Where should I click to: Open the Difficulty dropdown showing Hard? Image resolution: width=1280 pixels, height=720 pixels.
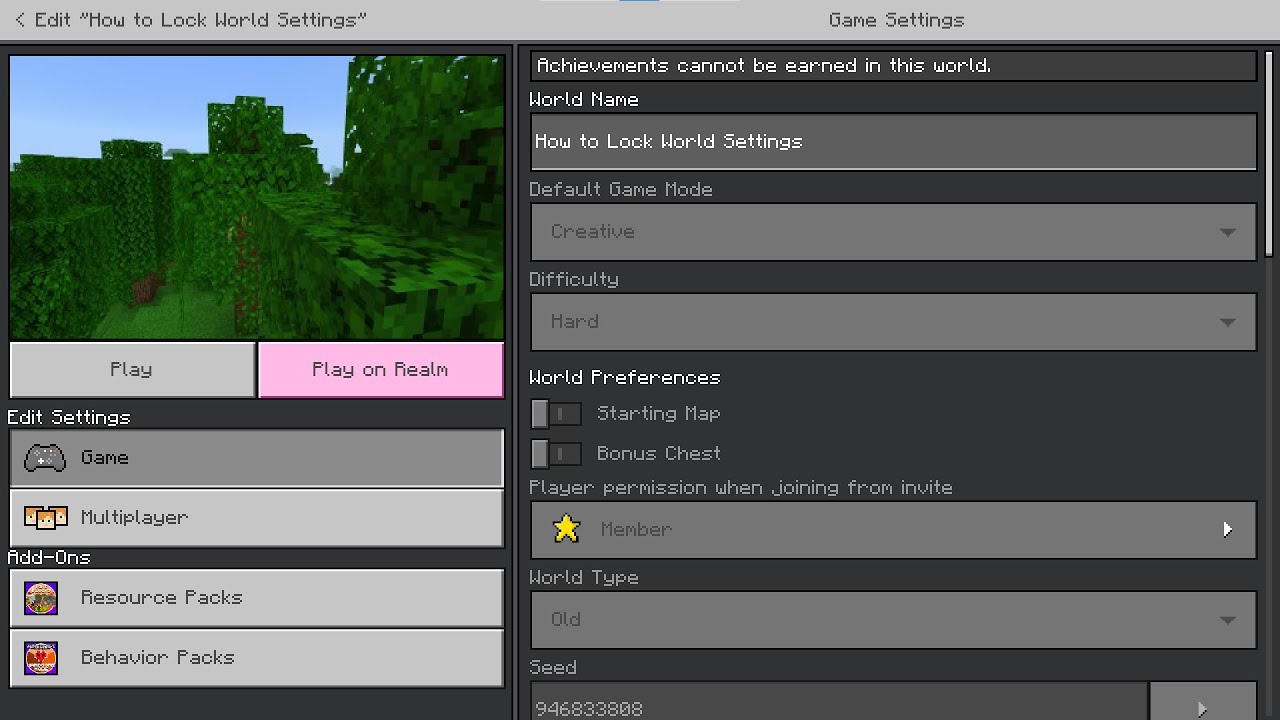pyautogui.click(x=893, y=322)
